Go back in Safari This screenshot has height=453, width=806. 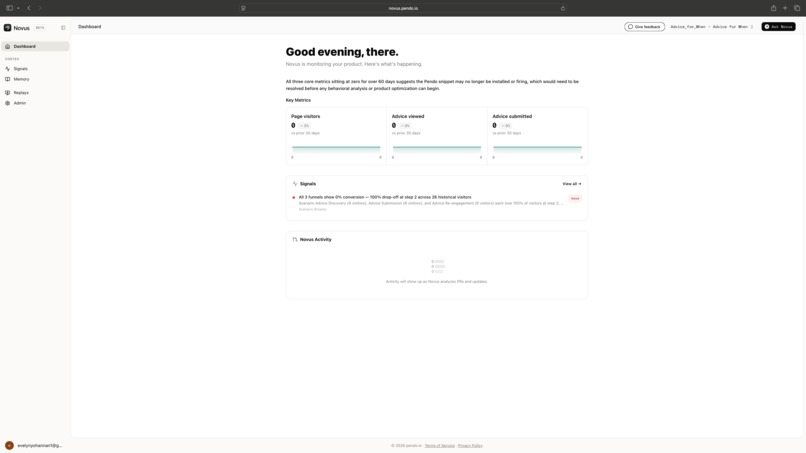29,8
